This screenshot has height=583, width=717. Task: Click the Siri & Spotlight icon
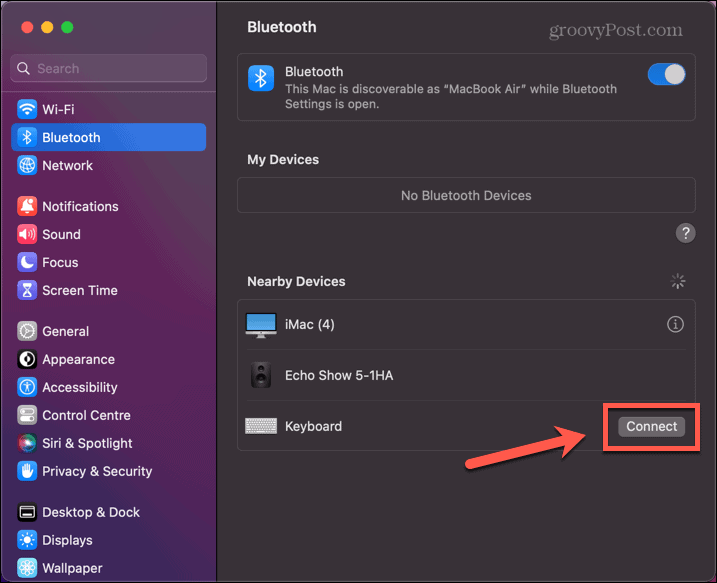tap(27, 443)
